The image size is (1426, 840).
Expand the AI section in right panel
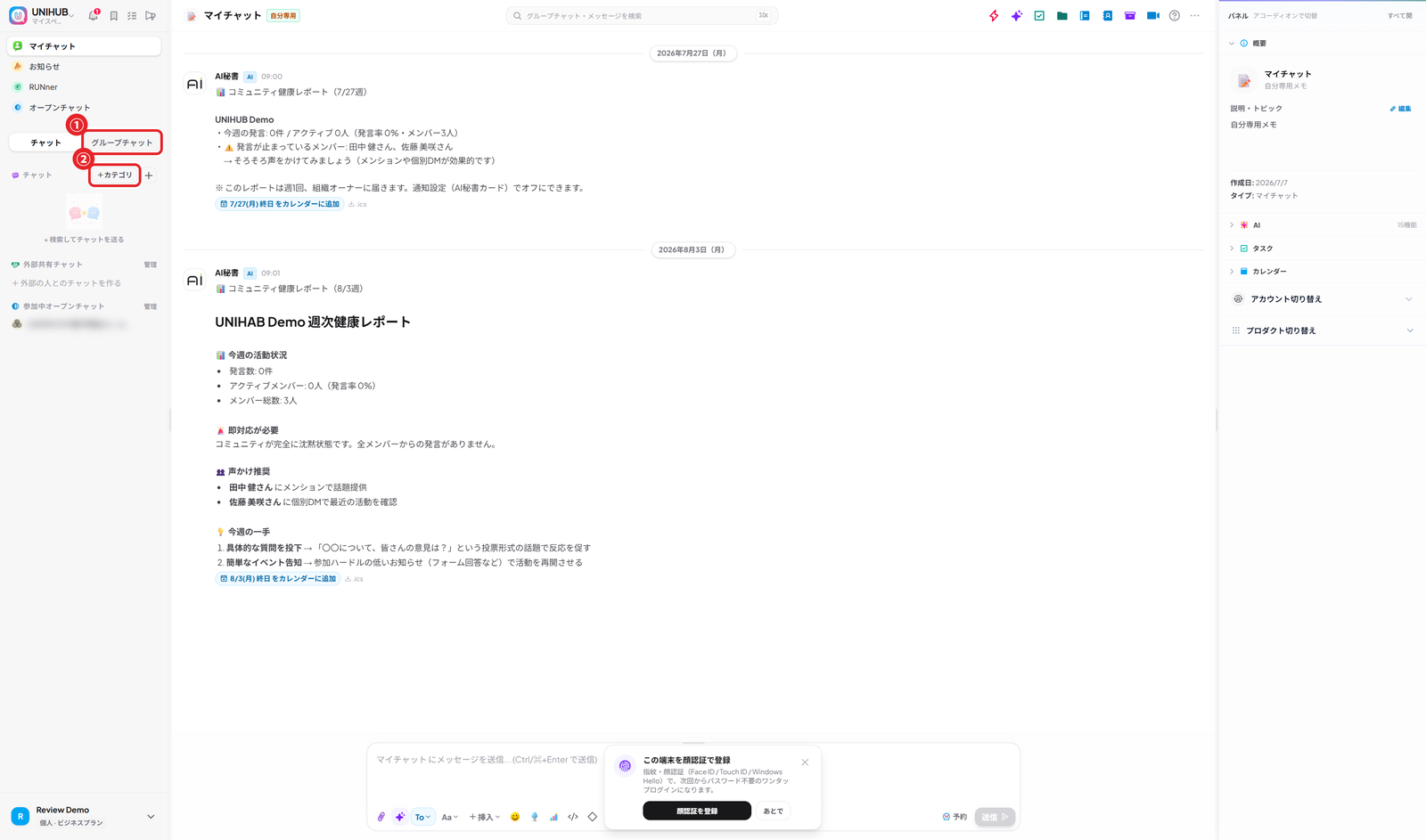1323,225
